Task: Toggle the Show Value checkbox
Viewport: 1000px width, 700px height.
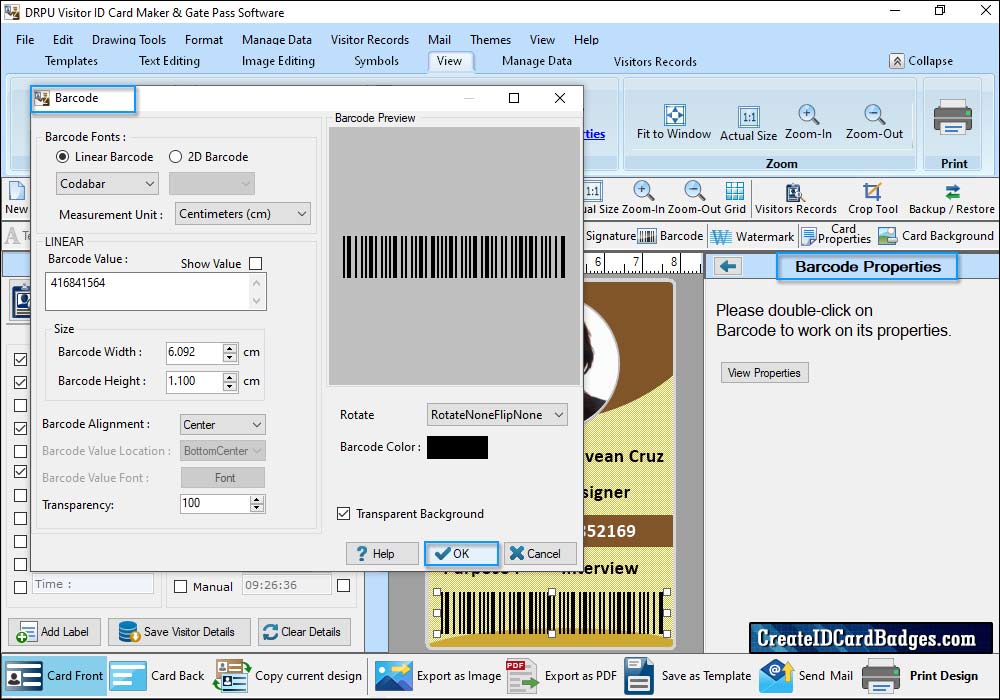Action: coord(256,263)
